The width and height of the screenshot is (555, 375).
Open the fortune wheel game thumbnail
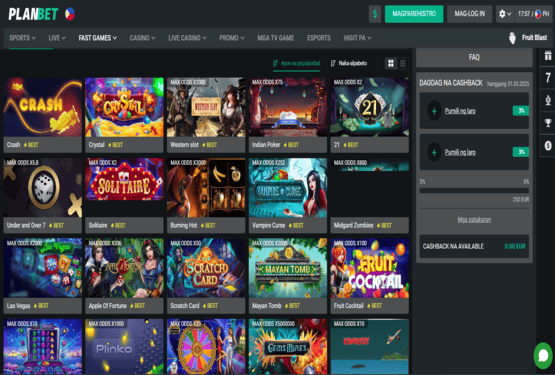coord(206,347)
